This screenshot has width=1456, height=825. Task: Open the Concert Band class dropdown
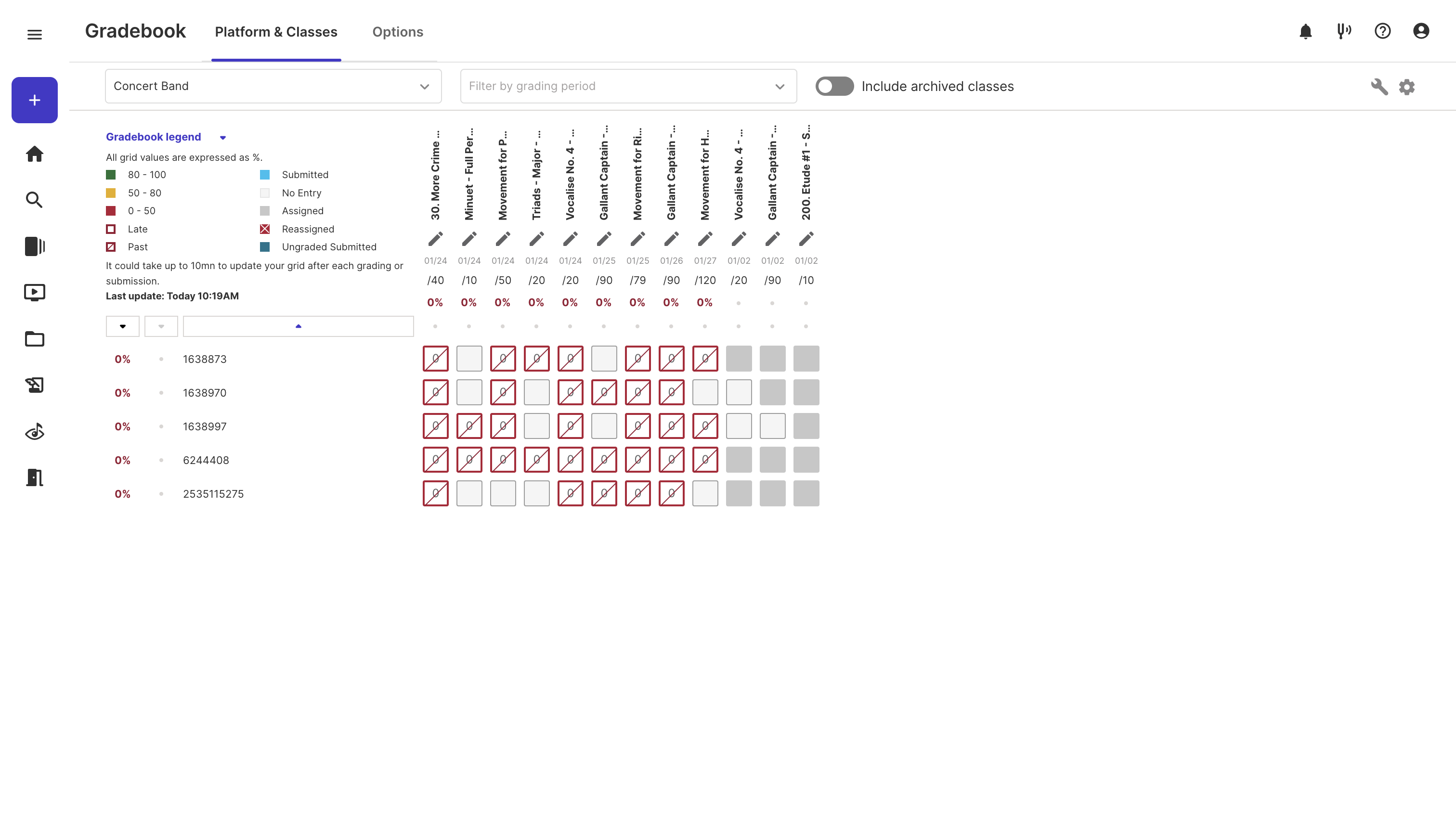273,86
